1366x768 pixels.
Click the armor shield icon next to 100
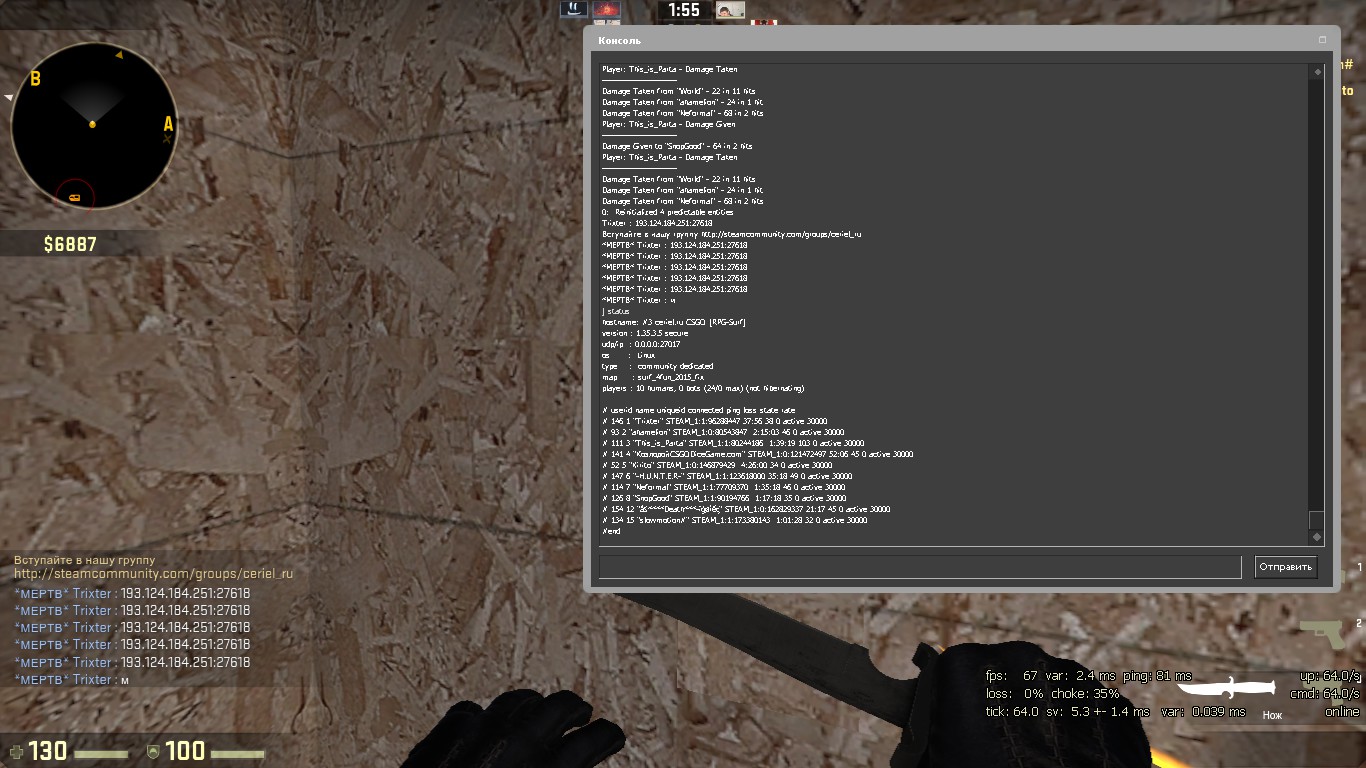coord(153,751)
